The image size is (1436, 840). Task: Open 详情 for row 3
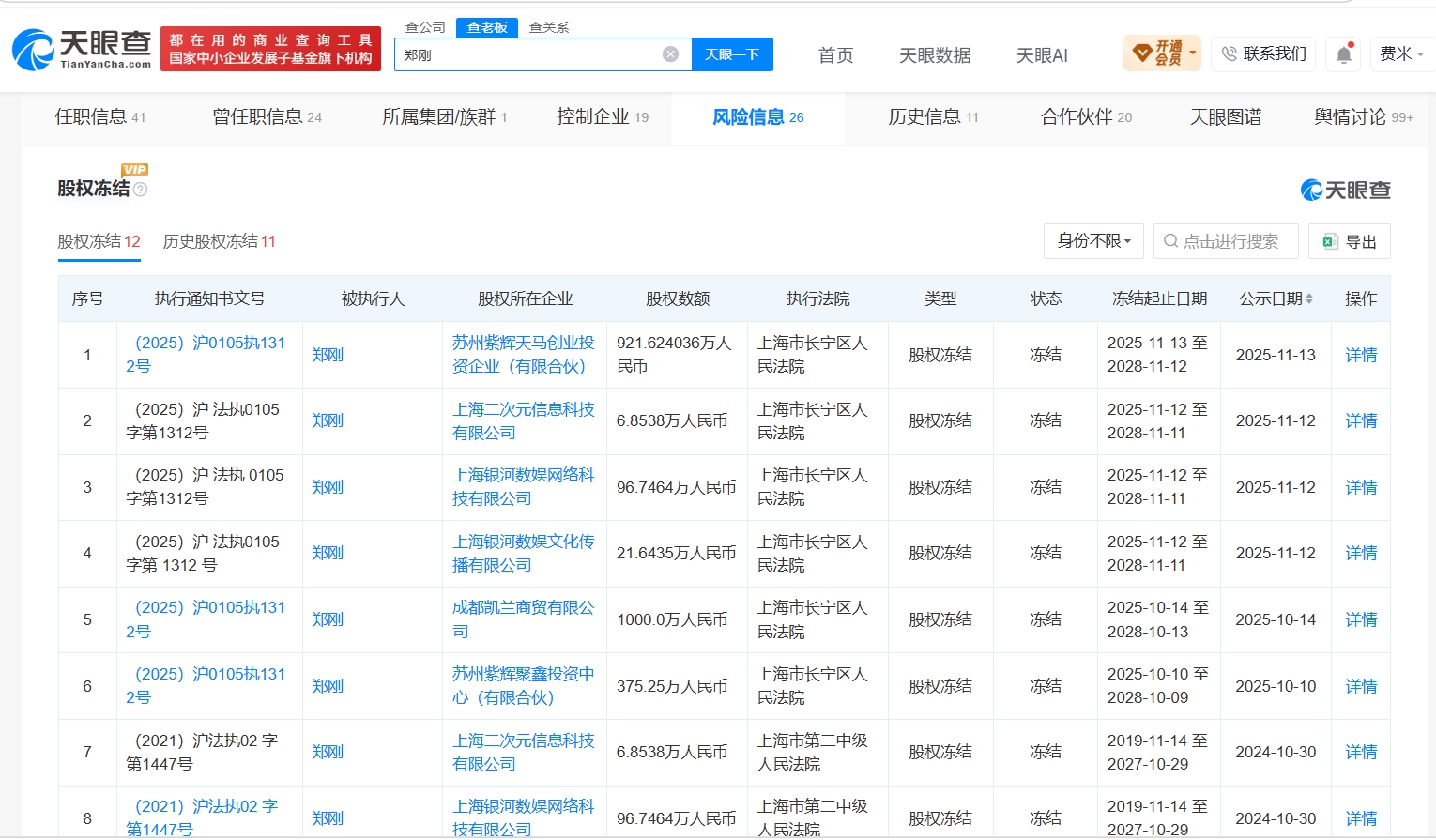point(1361,487)
